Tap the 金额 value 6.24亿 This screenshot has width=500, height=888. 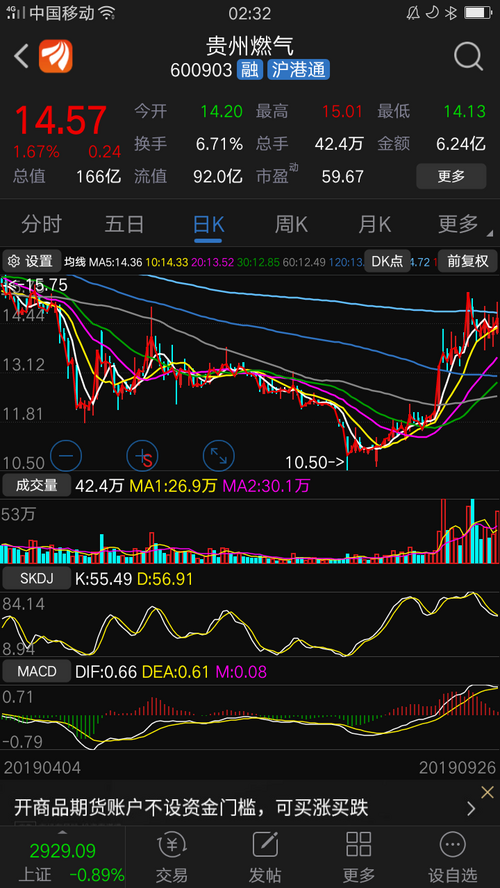tap(461, 144)
